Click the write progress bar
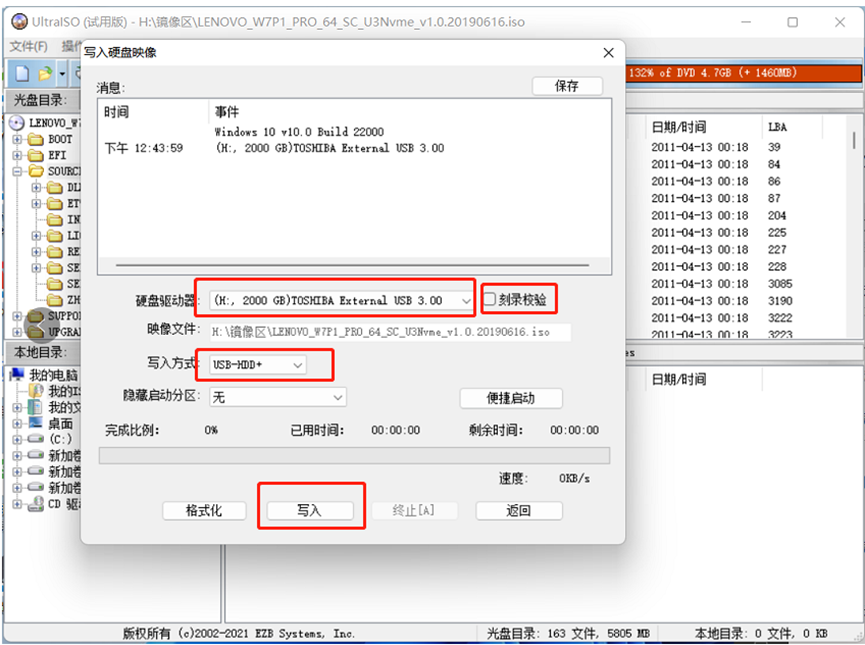Screen dimensions: 865x645 (354, 456)
